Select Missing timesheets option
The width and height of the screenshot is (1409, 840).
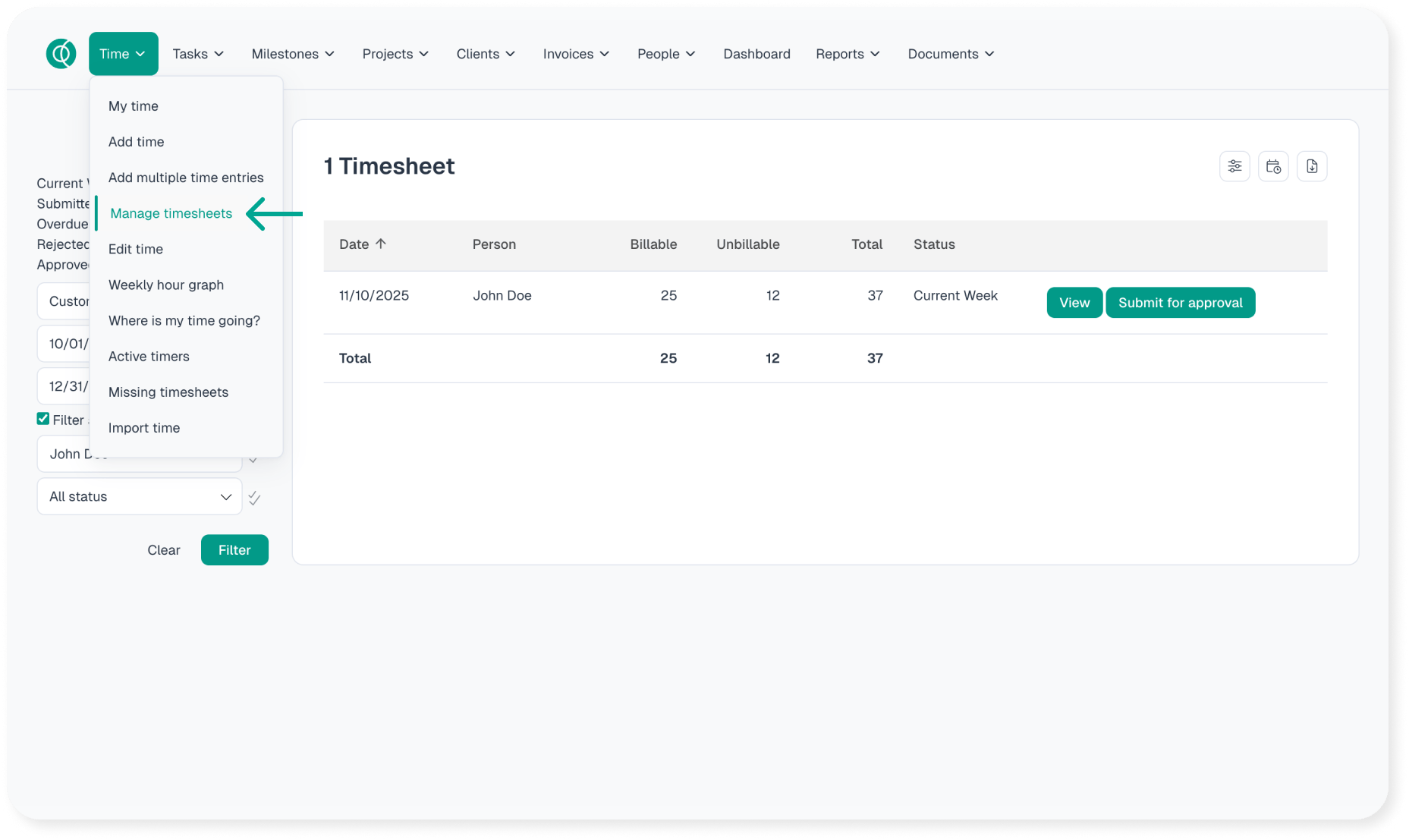168,392
